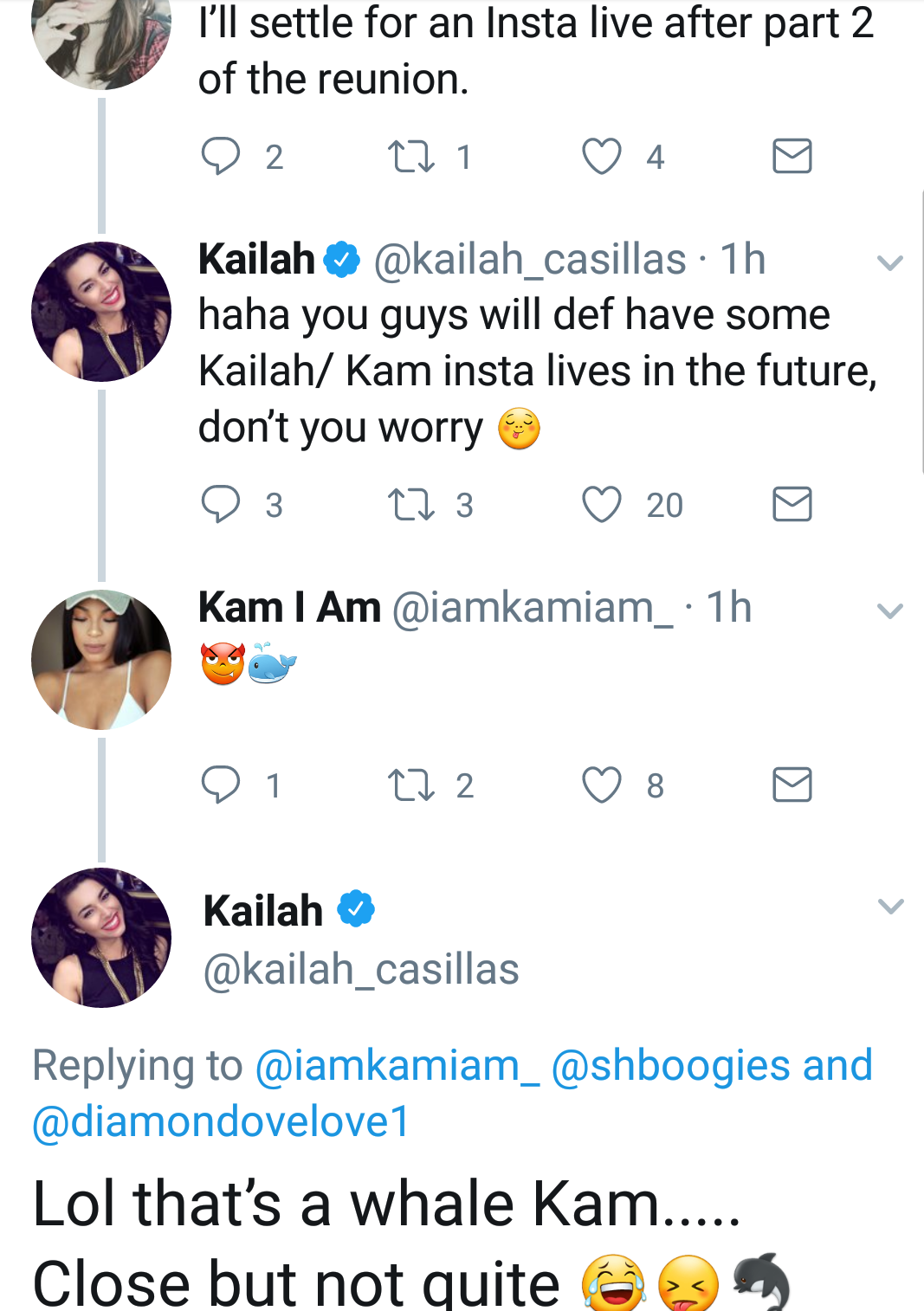Share Kailah's insta lives tweet via message
924x1311 pixels.
point(792,504)
